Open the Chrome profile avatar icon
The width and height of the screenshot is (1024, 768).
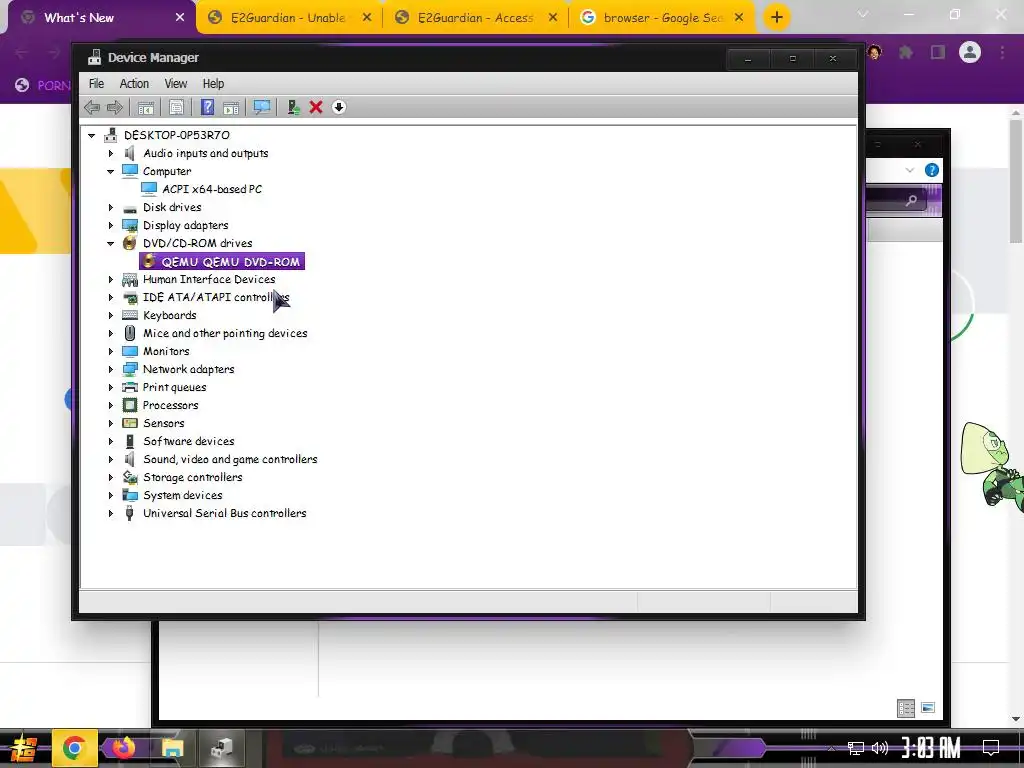tap(970, 52)
